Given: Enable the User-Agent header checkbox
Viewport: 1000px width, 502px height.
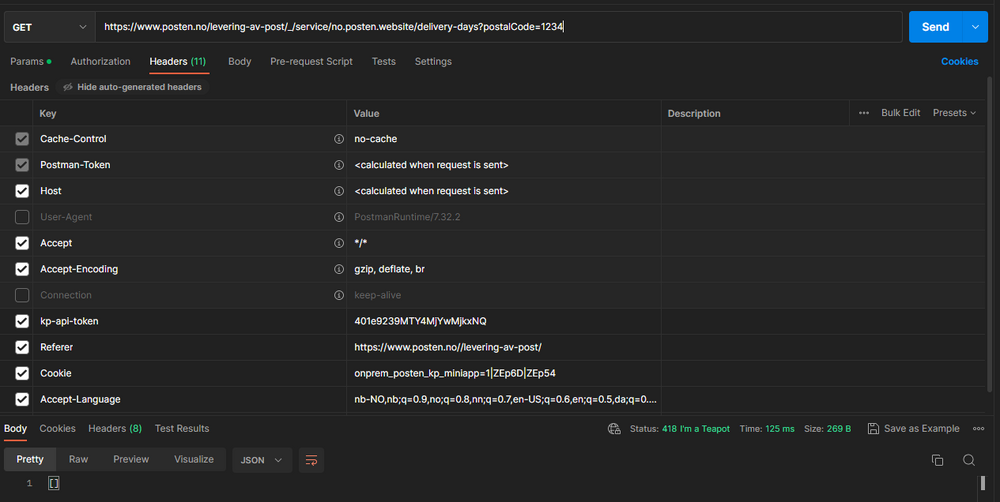Looking at the screenshot, I should pyautogui.click(x=22, y=217).
